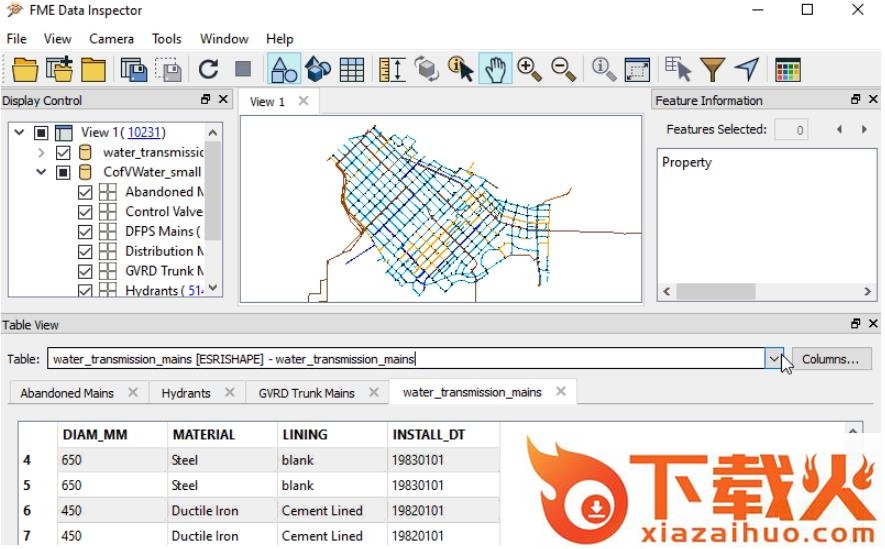Click the Zoom to Full Extent icon

637,70
